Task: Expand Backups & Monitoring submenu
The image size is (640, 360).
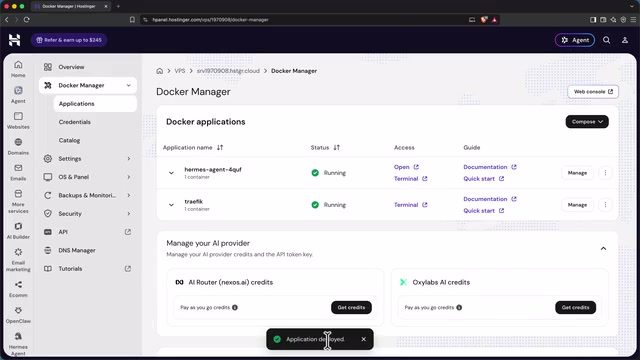Action: pos(129,195)
